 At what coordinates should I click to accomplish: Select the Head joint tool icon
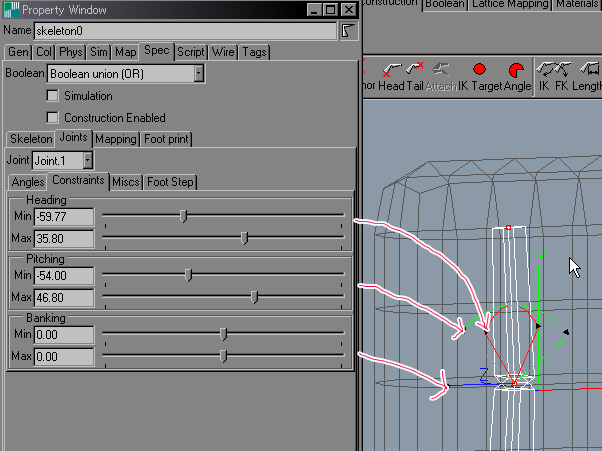(x=391, y=70)
